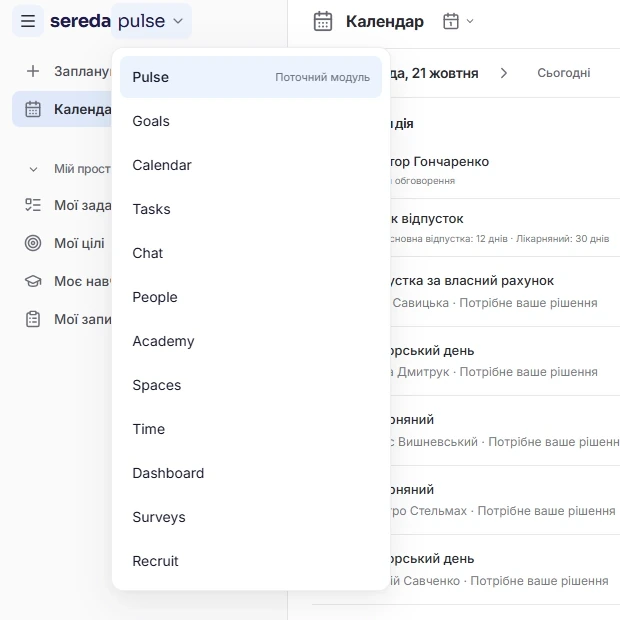620x620 pixels.
Task: Click the Календар page title
Action: pos(385,21)
